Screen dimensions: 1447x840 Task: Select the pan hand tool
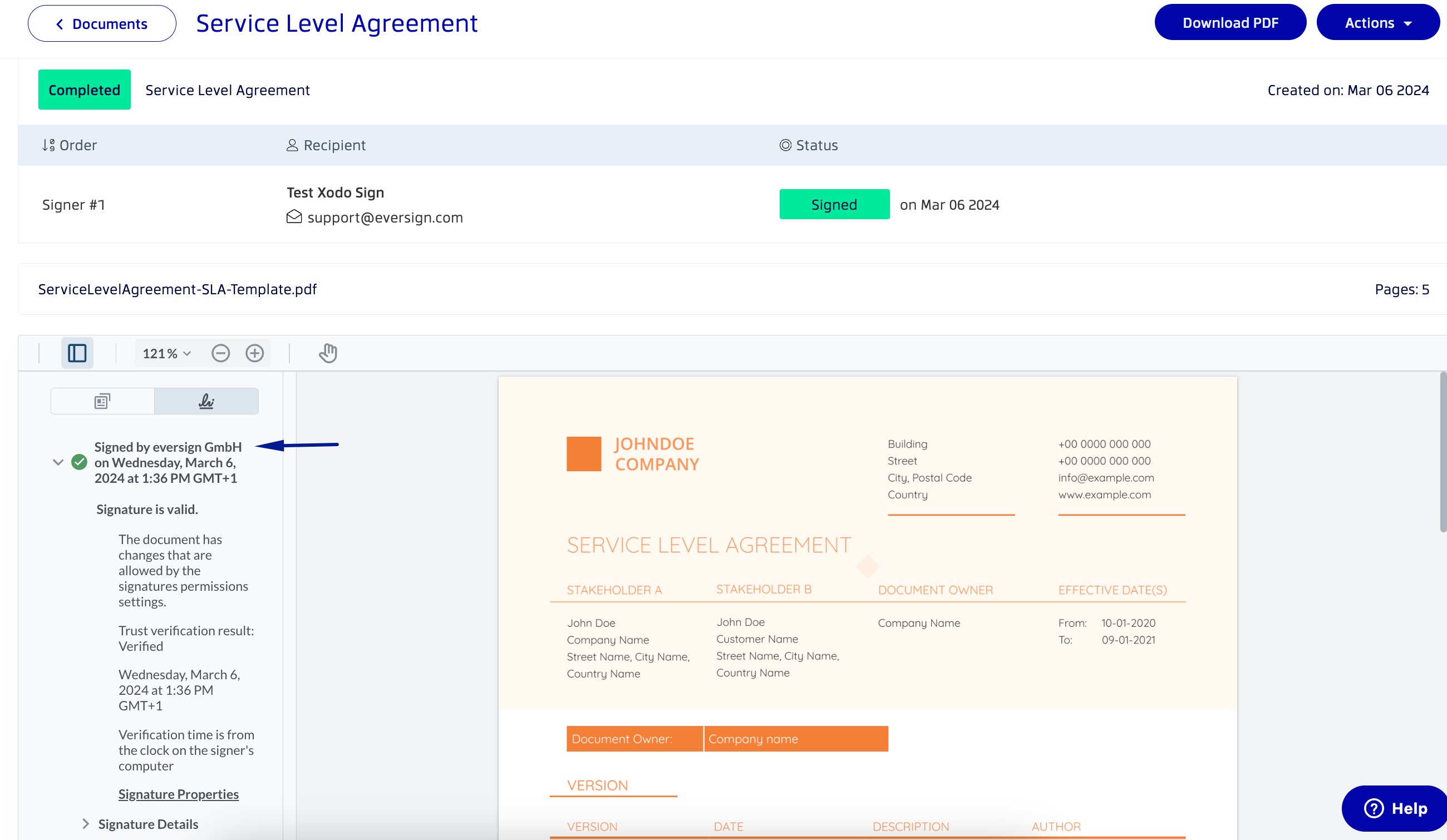click(x=328, y=353)
